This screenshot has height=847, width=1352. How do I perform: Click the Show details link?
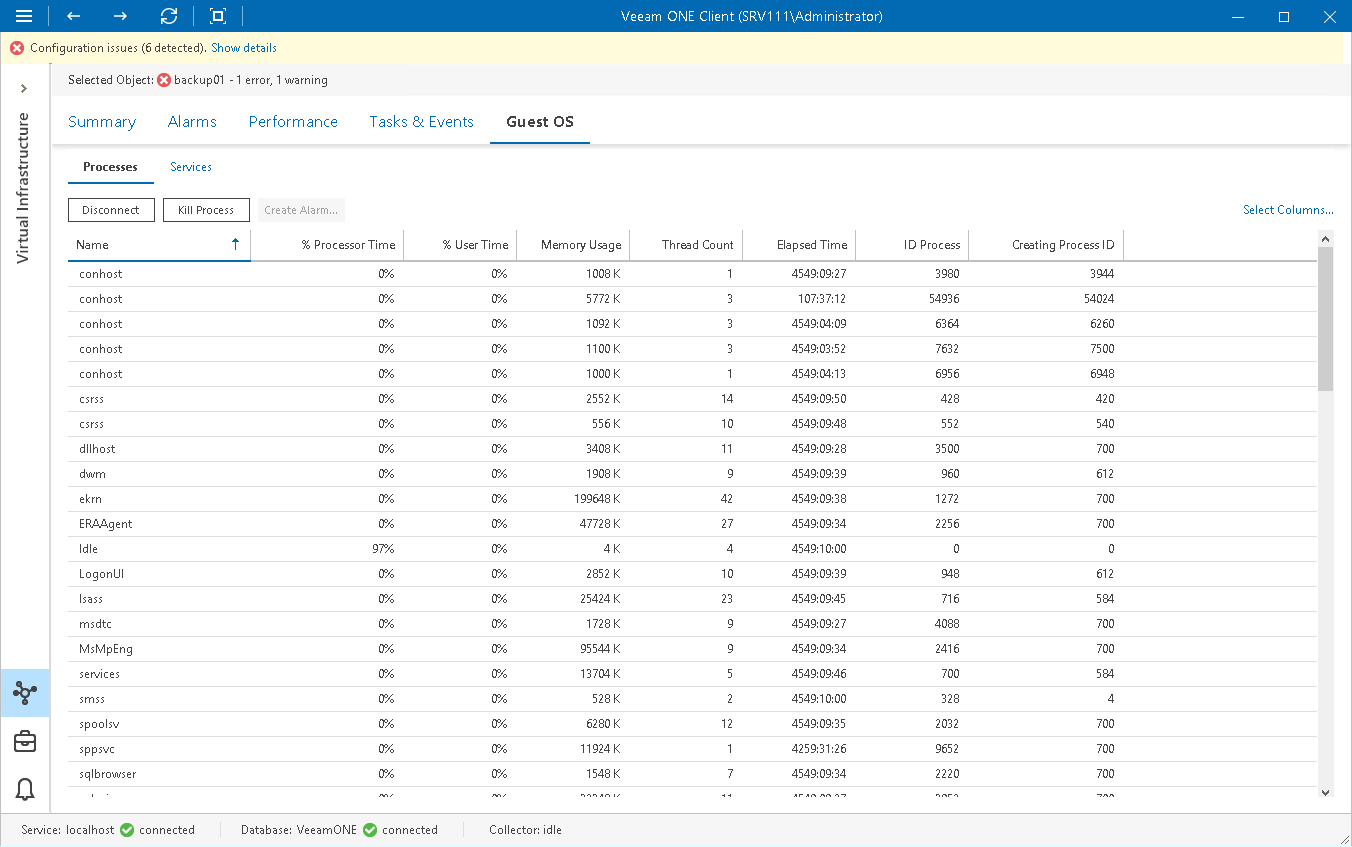243,47
